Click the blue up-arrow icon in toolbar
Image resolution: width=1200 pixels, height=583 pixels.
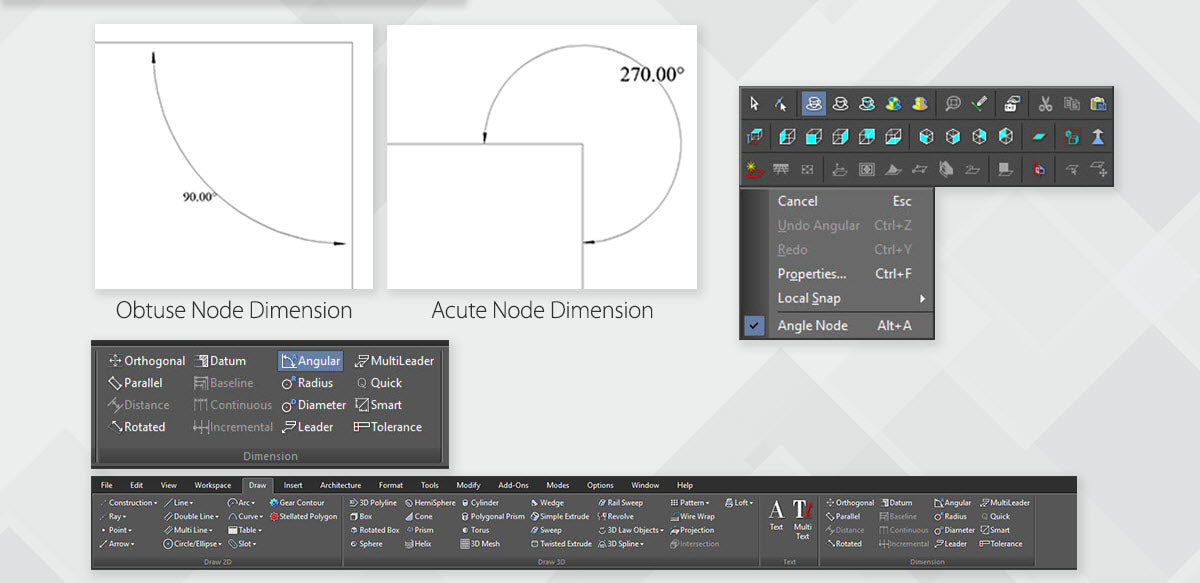click(x=1098, y=136)
